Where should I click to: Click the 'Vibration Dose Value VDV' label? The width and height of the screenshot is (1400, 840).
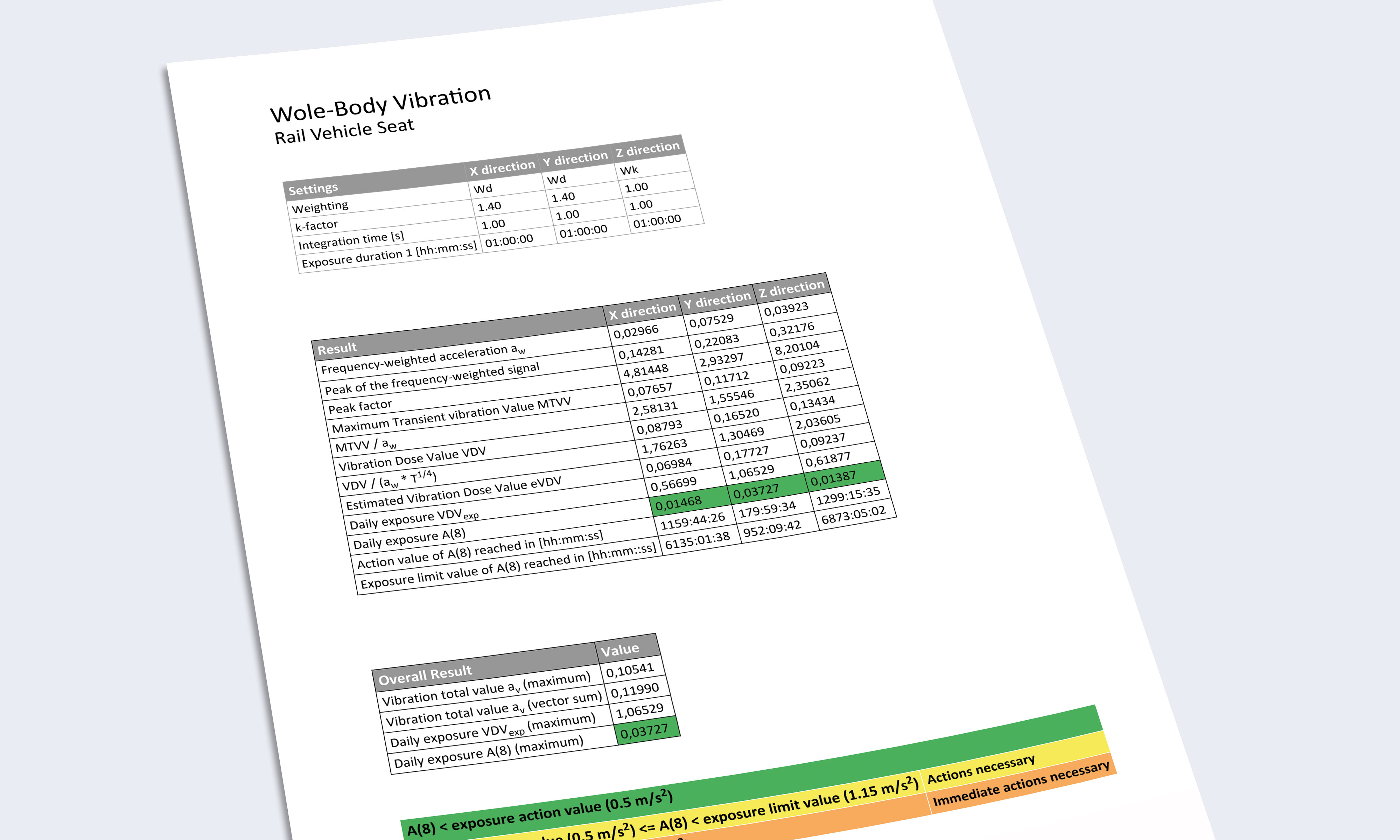[x=412, y=459]
